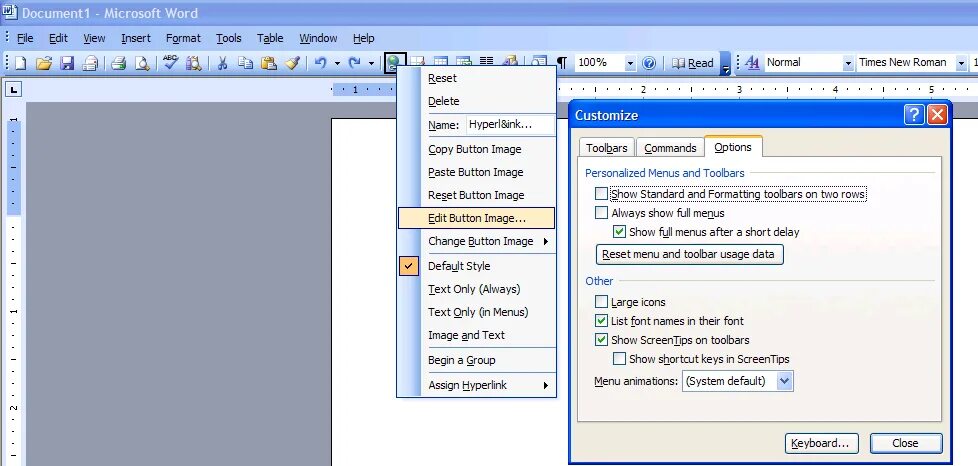This screenshot has height=466, width=978.
Task: Open the Styles and Formatting icon
Action: pyautogui.click(x=752, y=62)
